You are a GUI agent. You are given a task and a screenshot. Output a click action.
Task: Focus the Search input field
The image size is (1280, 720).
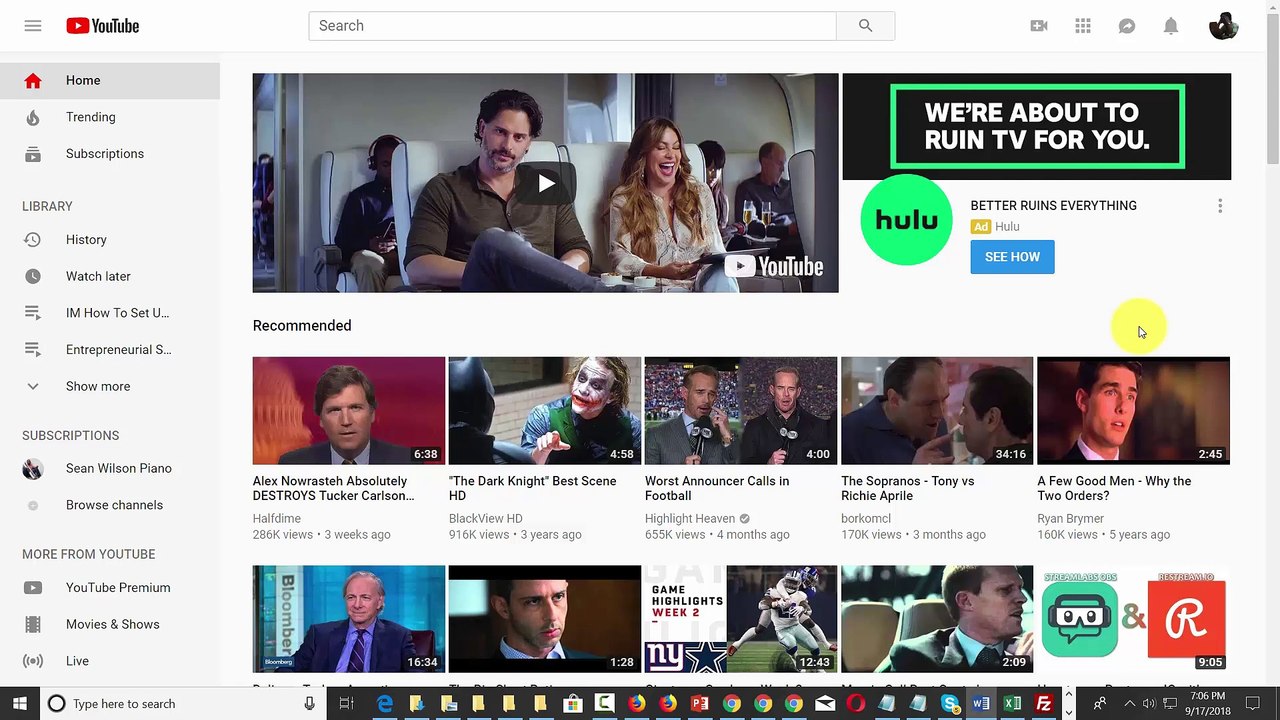point(572,26)
